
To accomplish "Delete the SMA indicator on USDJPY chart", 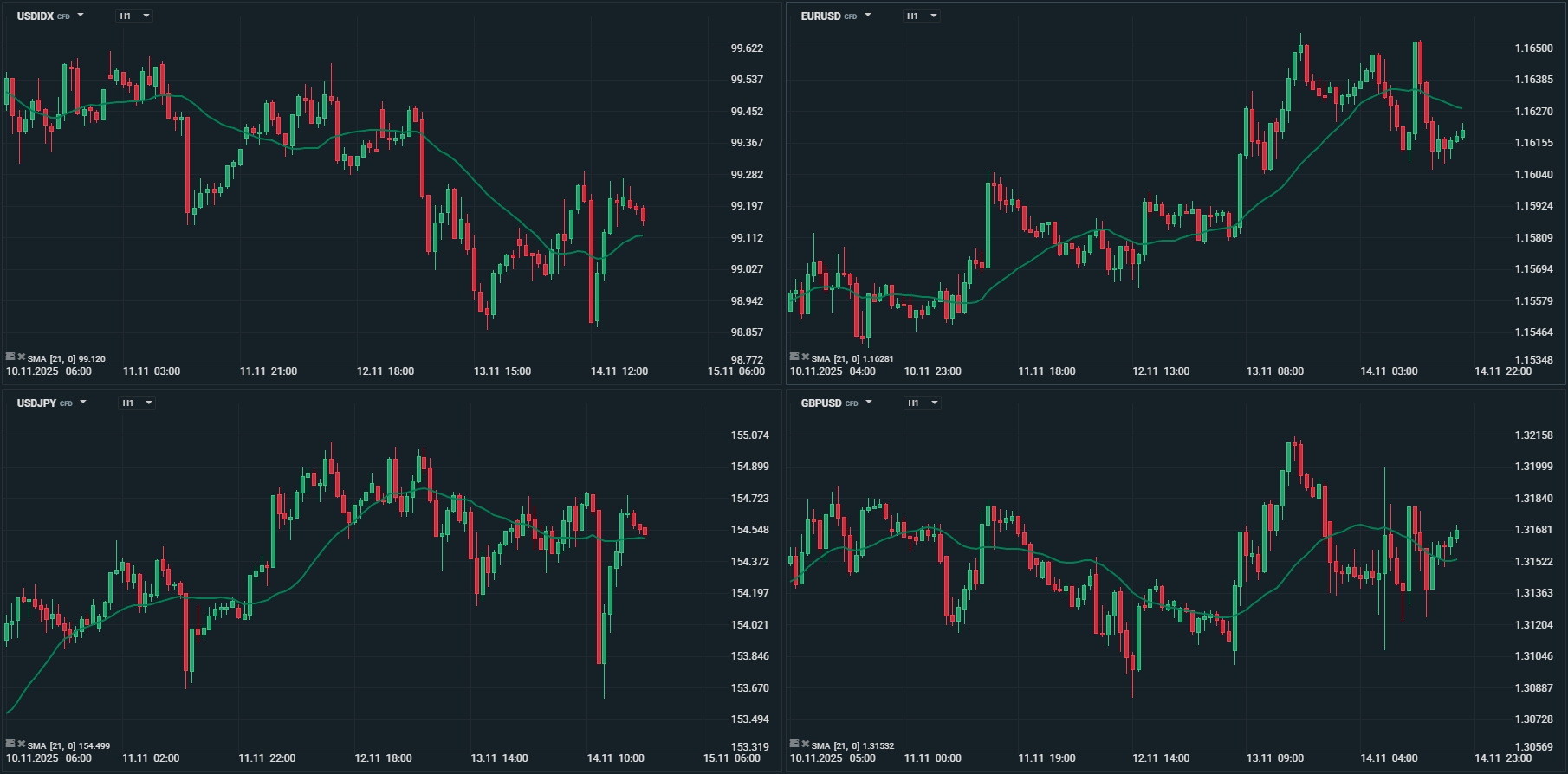I will point(22,744).
